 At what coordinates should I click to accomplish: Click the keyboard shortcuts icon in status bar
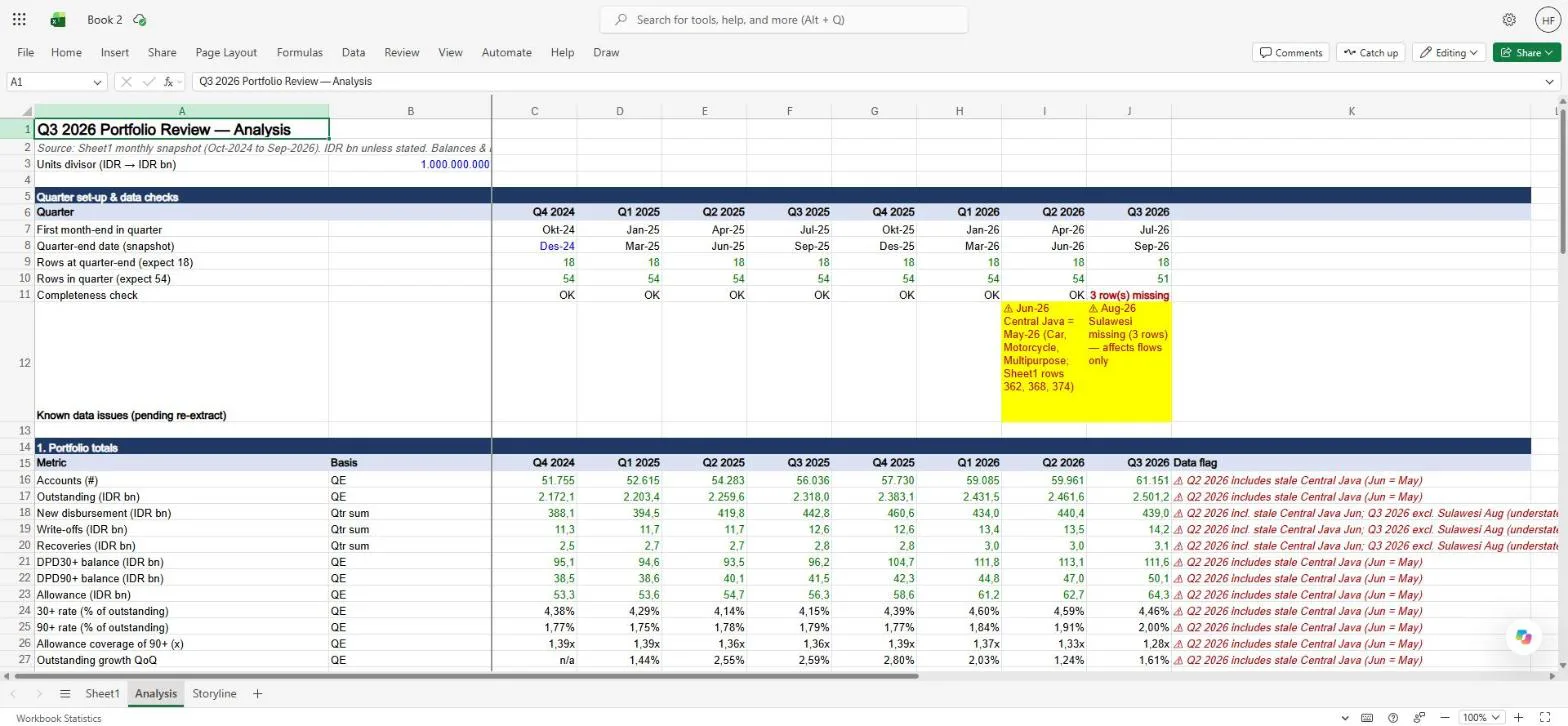(x=1368, y=717)
